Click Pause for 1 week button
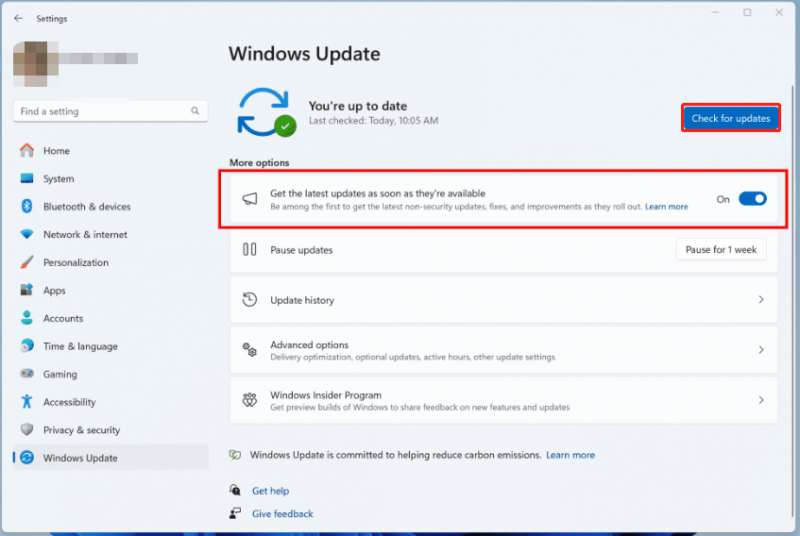This screenshot has width=800, height=536. [721, 249]
